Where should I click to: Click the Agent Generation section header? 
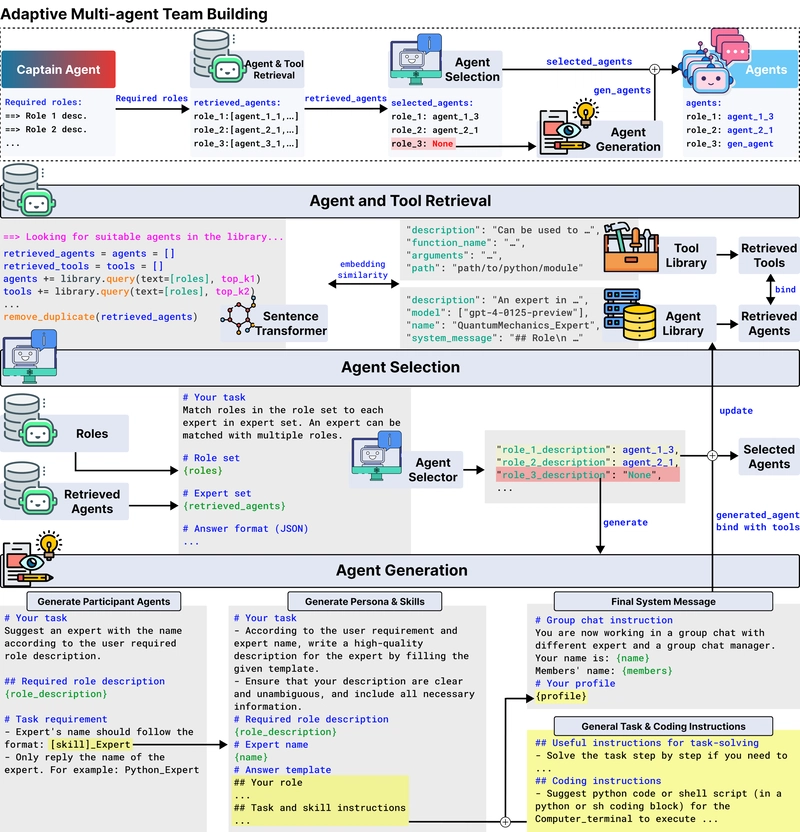(400, 570)
